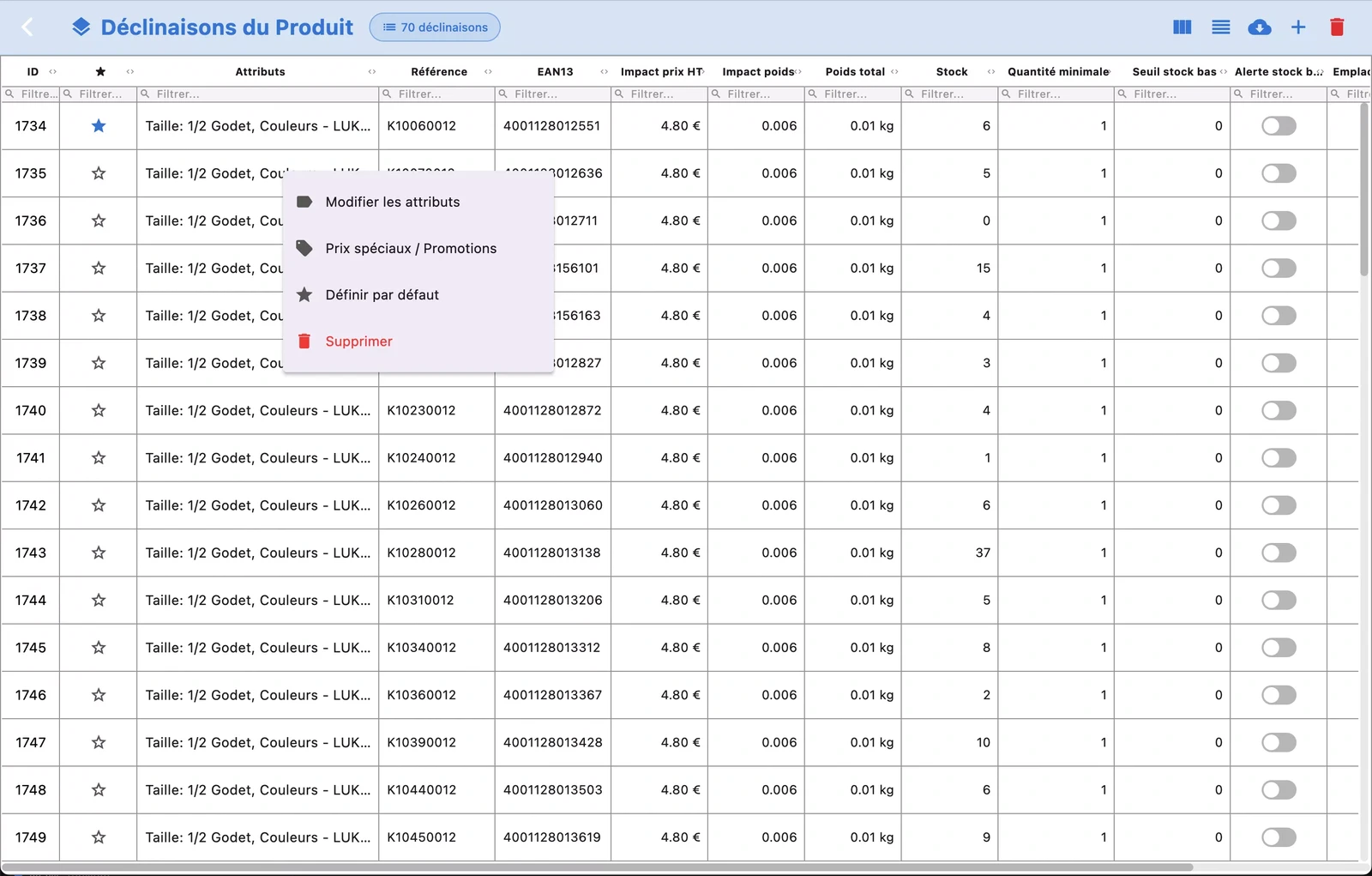The image size is (1372, 876).
Task: Click Supprimer in the context menu
Action: click(x=358, y=341)
